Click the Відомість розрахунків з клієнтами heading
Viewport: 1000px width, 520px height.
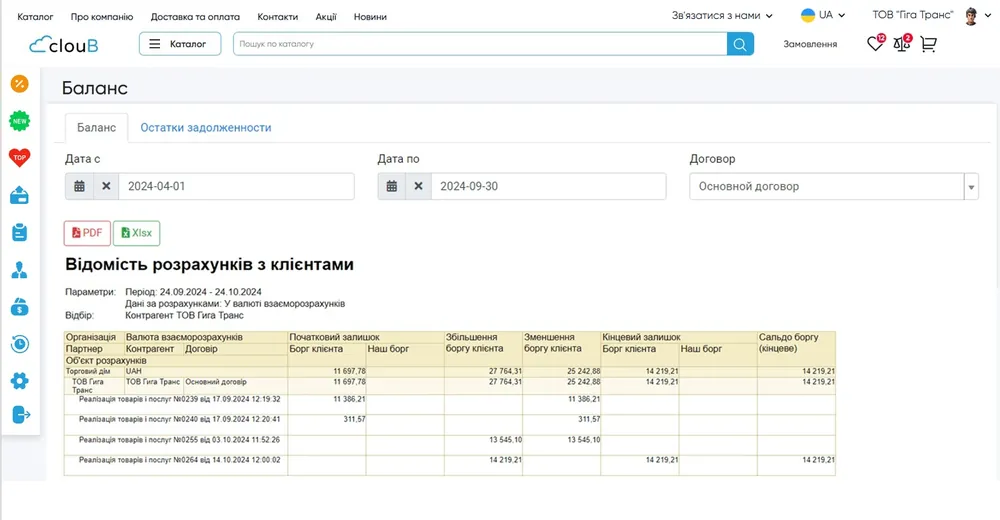[209, 264]
